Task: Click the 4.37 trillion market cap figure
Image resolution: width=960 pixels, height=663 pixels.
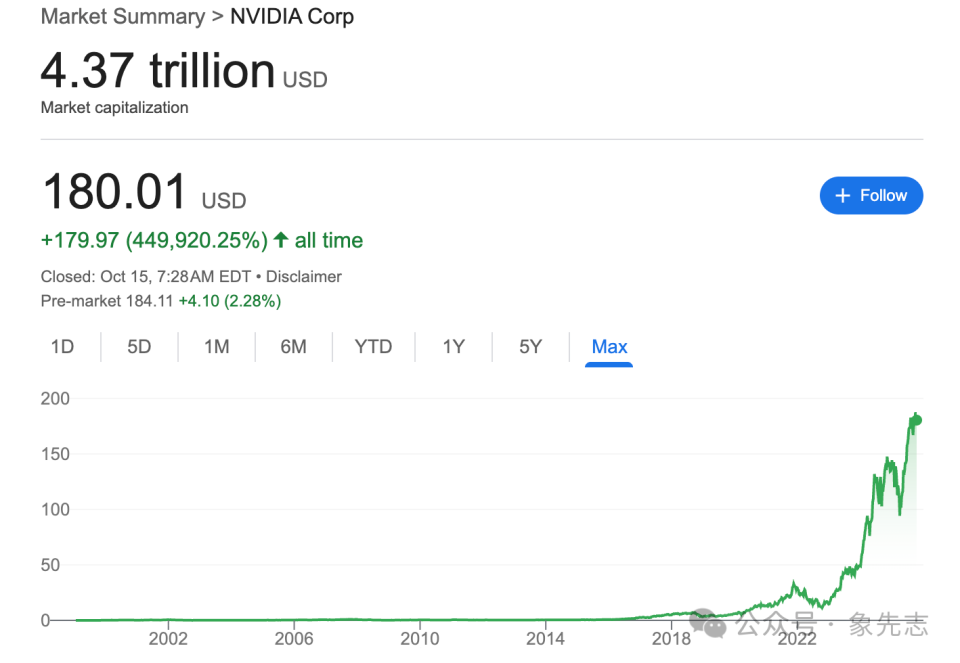Action: pyautogui.click(x=158, y=72)
